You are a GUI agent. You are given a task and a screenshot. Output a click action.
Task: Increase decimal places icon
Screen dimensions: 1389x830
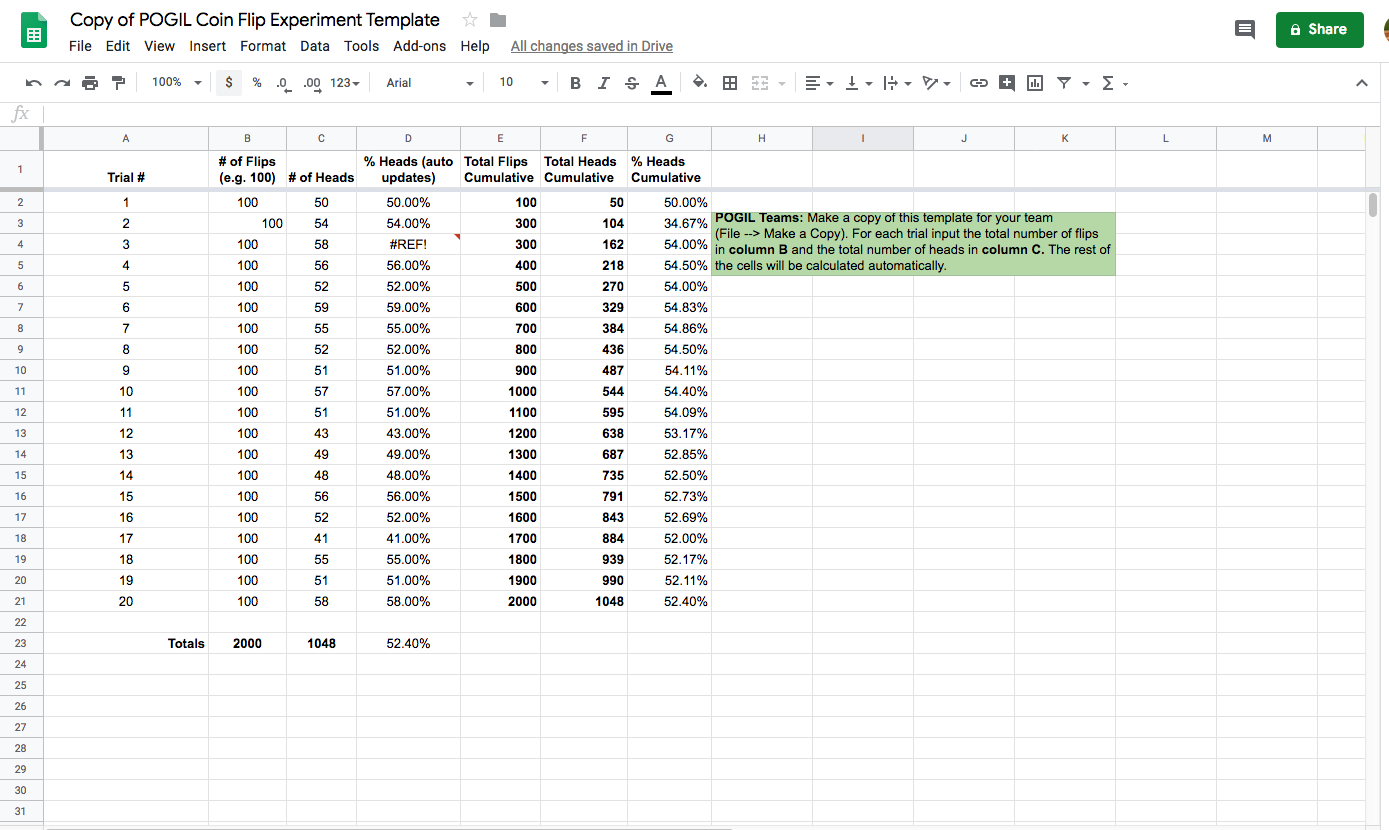click(311, 83)
